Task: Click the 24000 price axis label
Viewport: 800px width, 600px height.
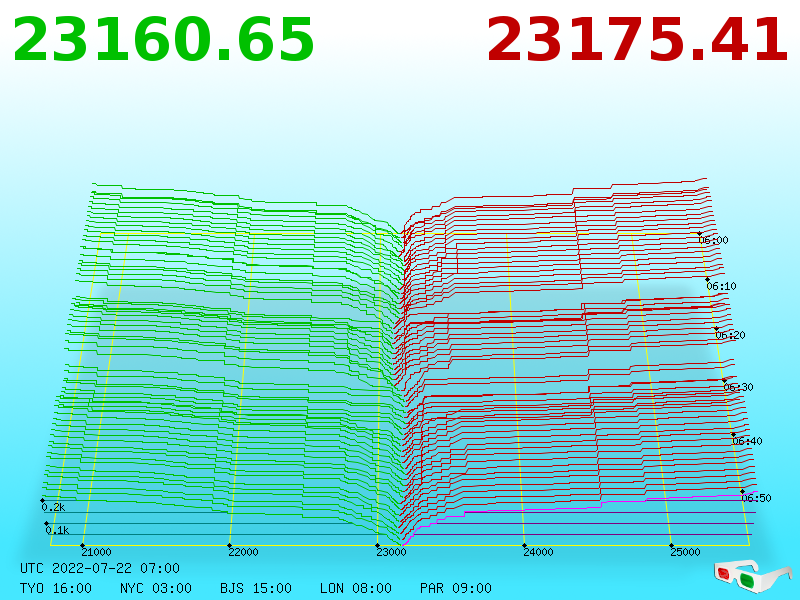Action: [x=538, y=552]
